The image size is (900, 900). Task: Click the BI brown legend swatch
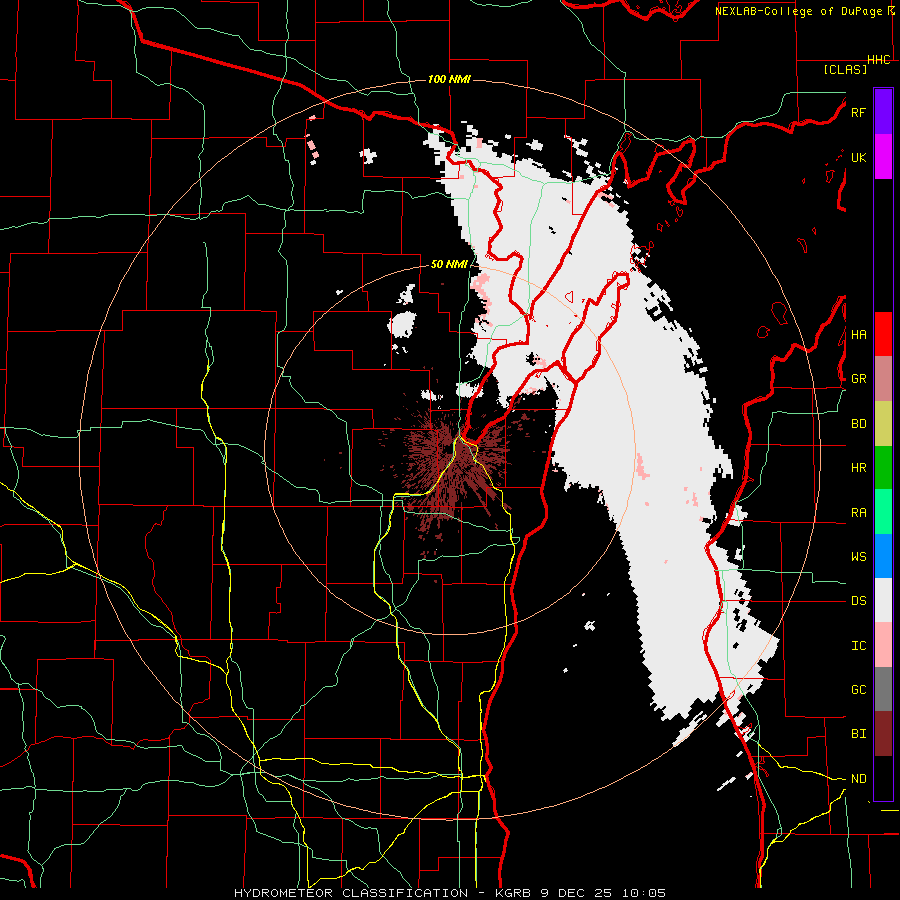(883, 734)
